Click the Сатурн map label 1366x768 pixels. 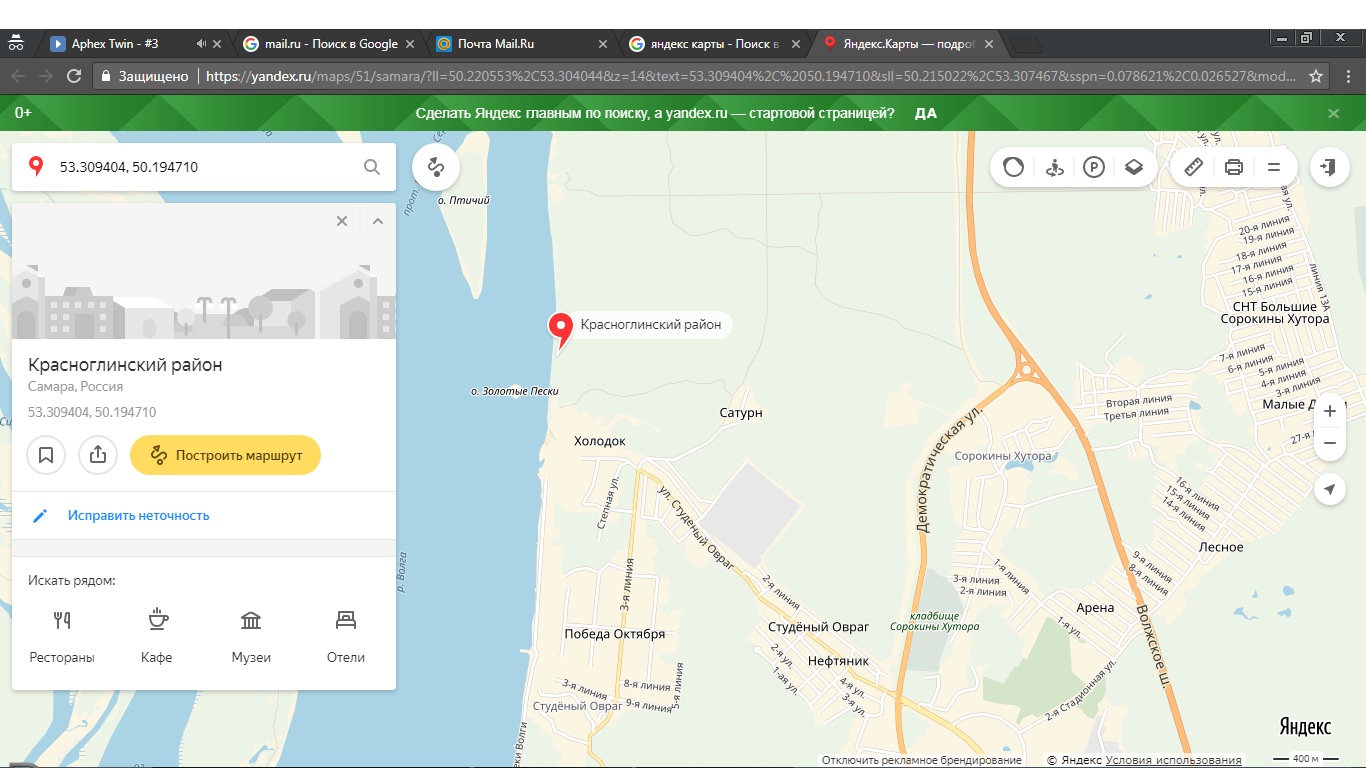[741, 412]
